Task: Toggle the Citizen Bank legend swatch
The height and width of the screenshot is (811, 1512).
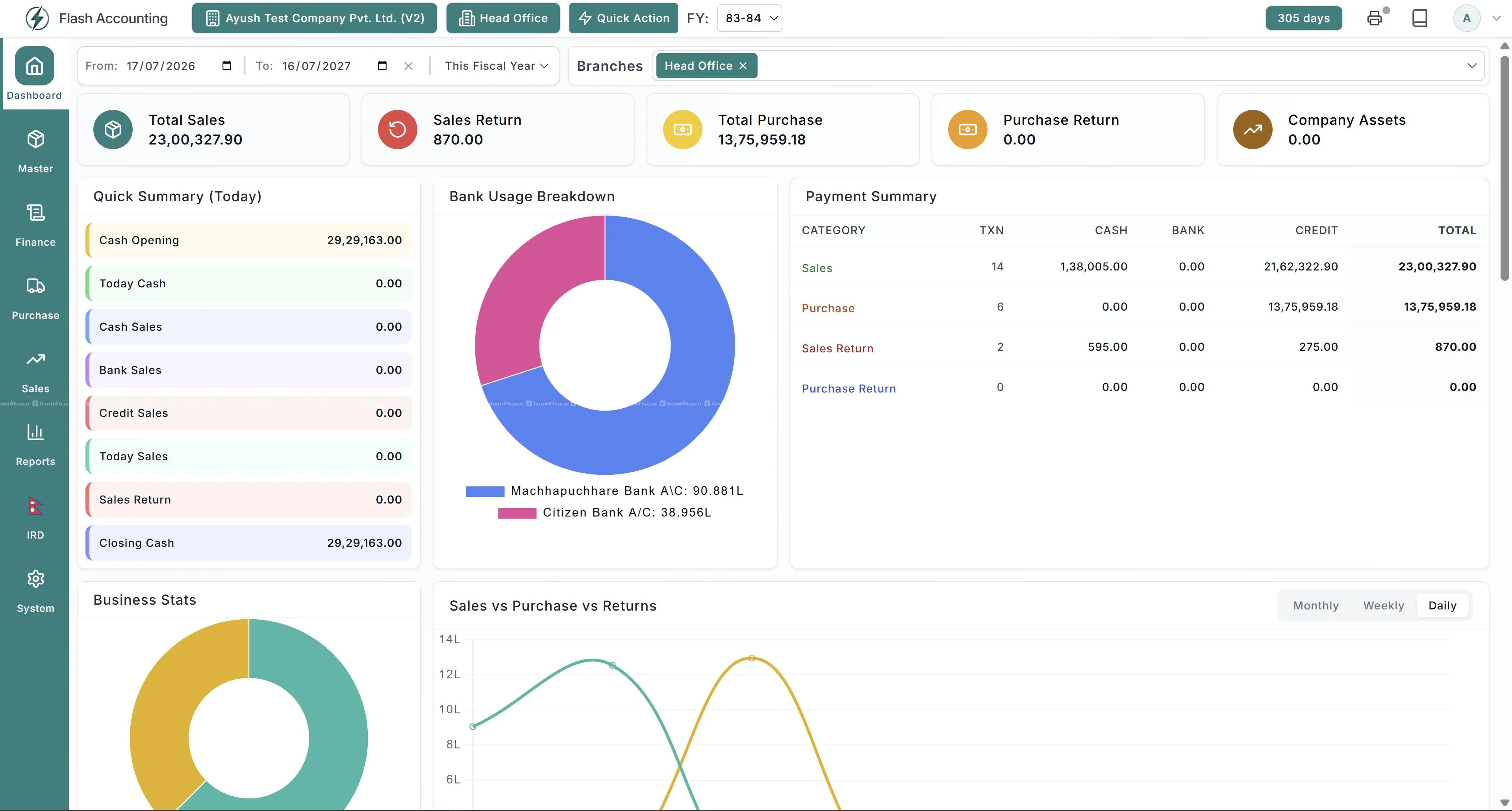Action: [x=517, y=513]
